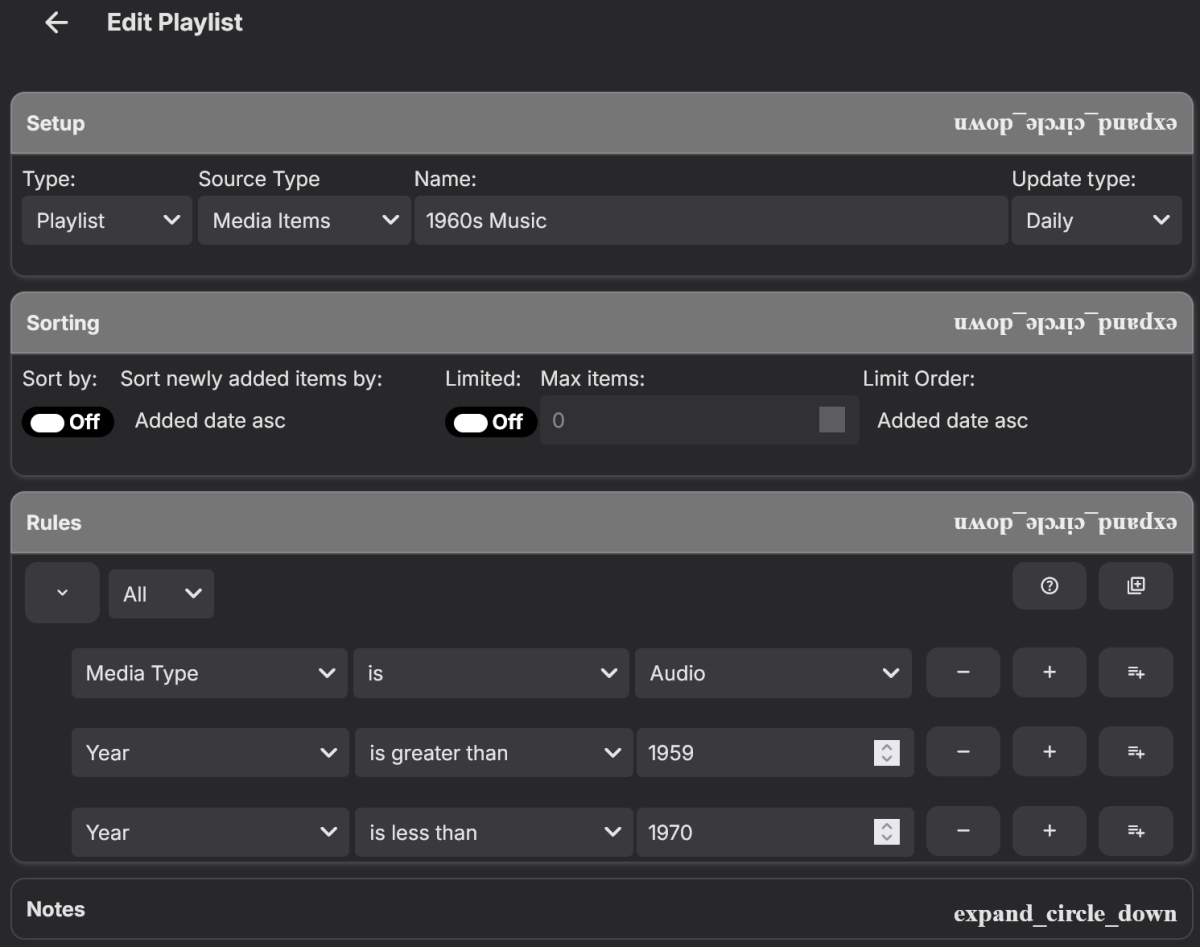Open the All match-mode dropdown
The image size is (1200, 947).
click(x=161, y=594)
